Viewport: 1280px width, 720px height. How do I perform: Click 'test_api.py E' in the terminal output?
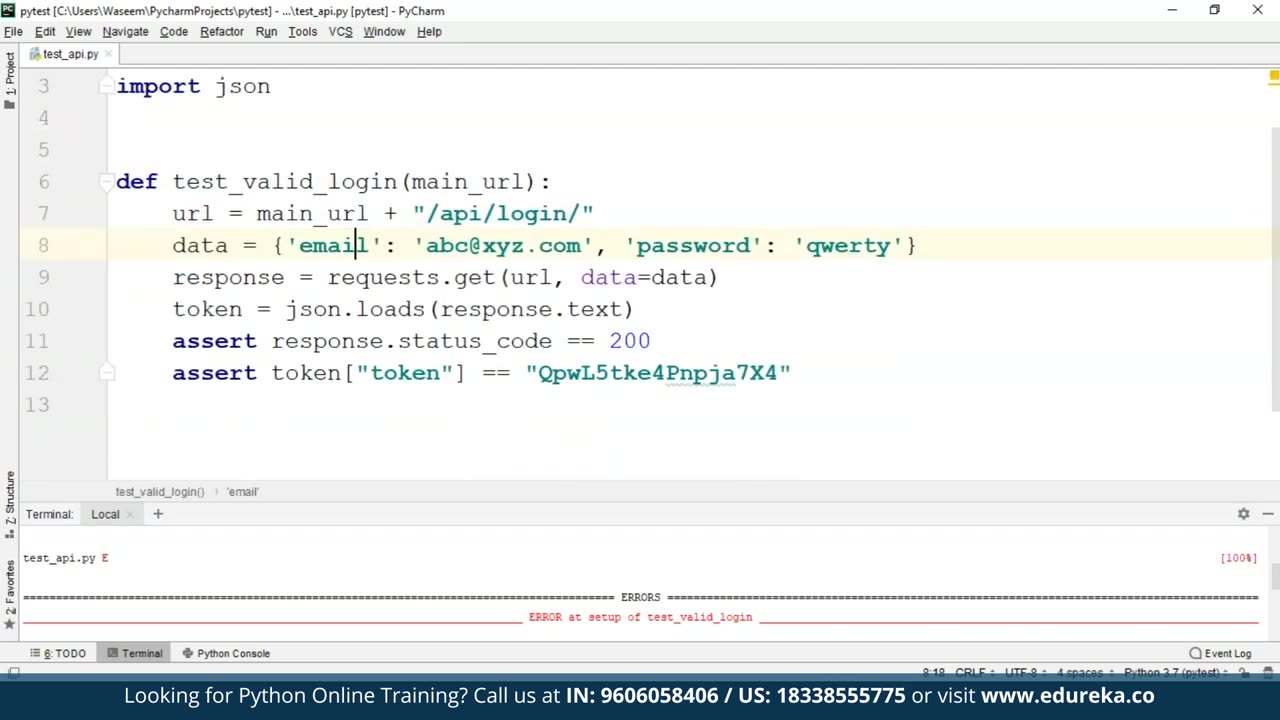[x=66, y=558]
